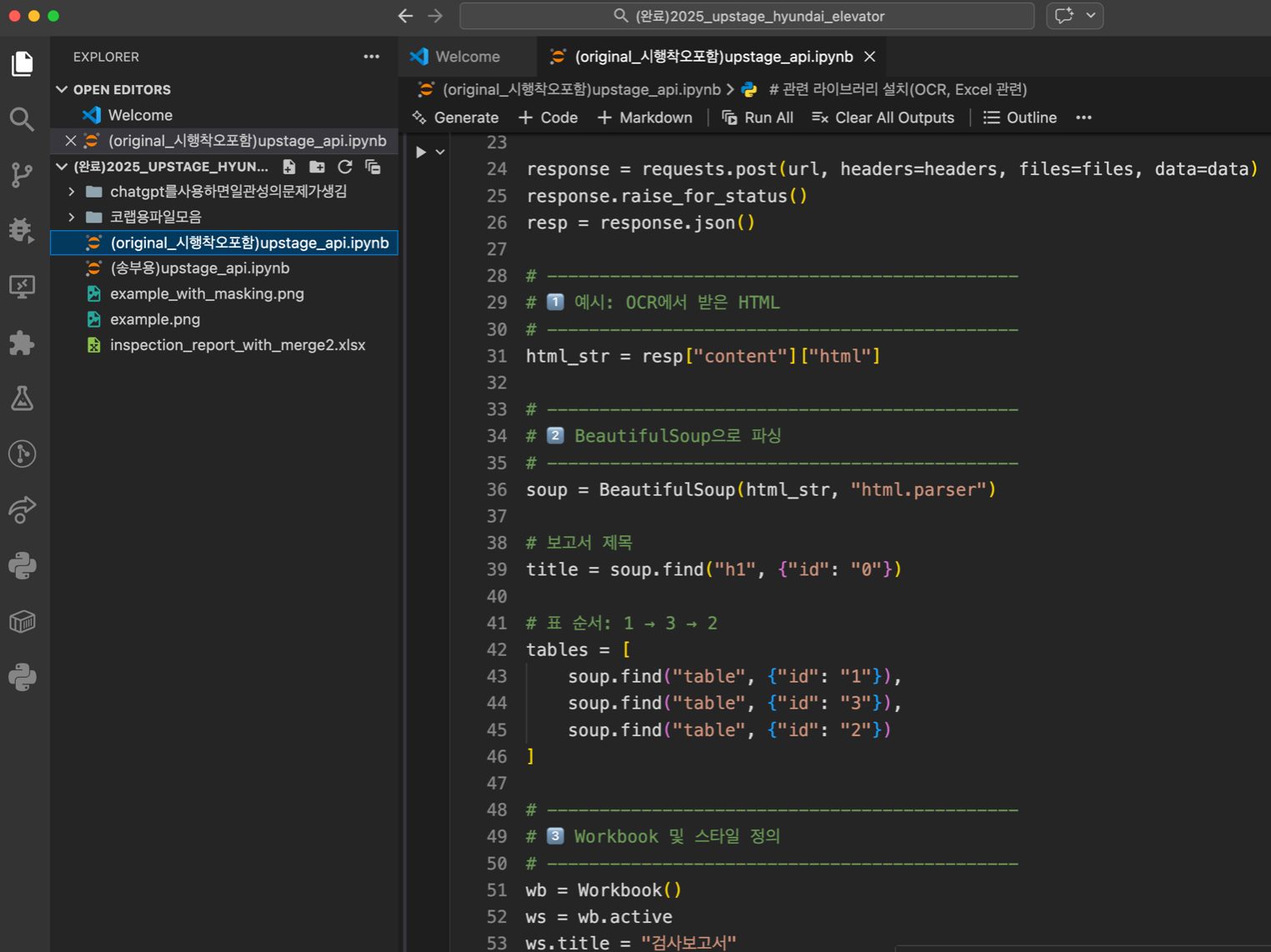Image resolution: width=1271 pixels, height=952 pixels.
Task: Open notebook toolbar more actions ellipsis
Action: click(1083, 118)
